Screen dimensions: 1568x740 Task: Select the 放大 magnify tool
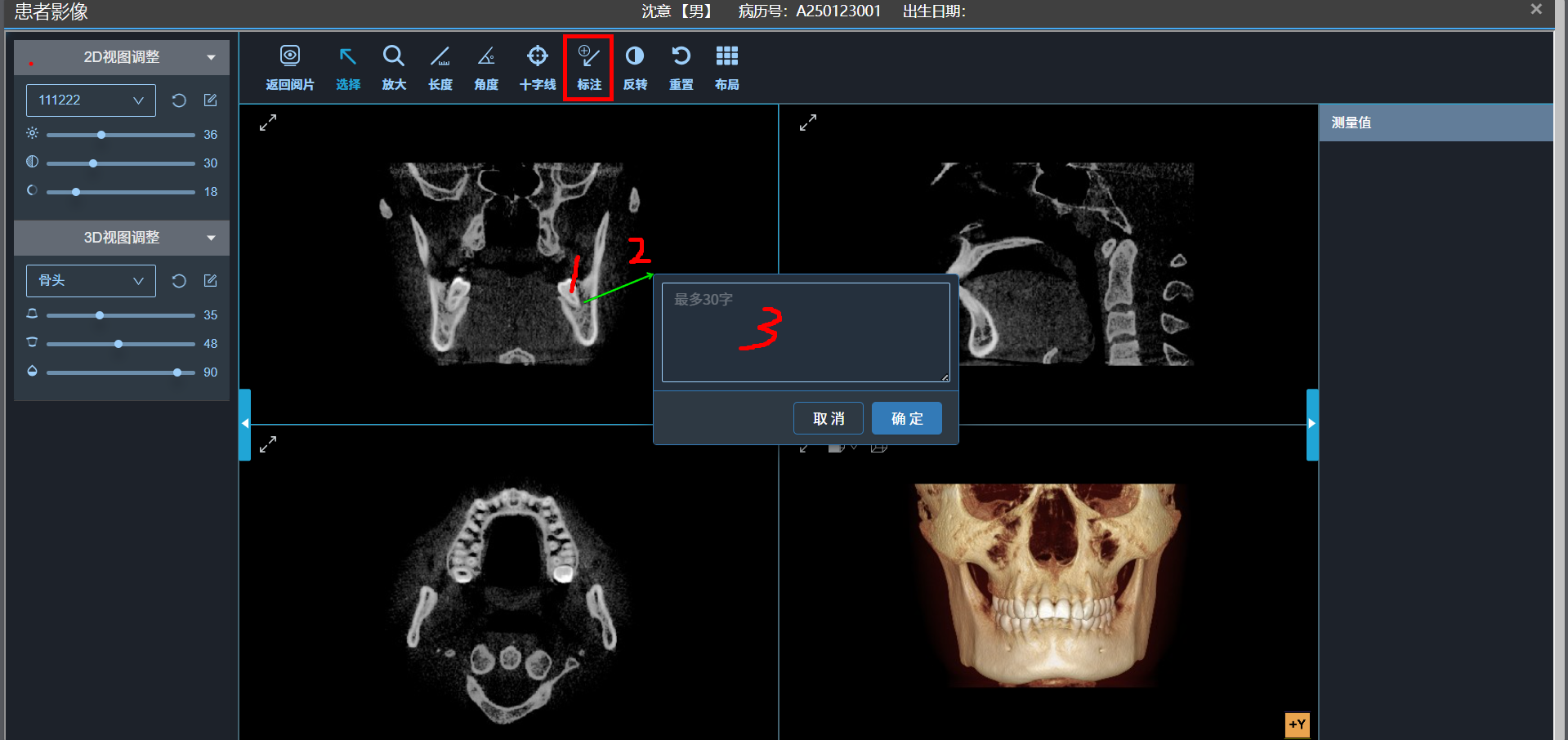tap(393, 67)
